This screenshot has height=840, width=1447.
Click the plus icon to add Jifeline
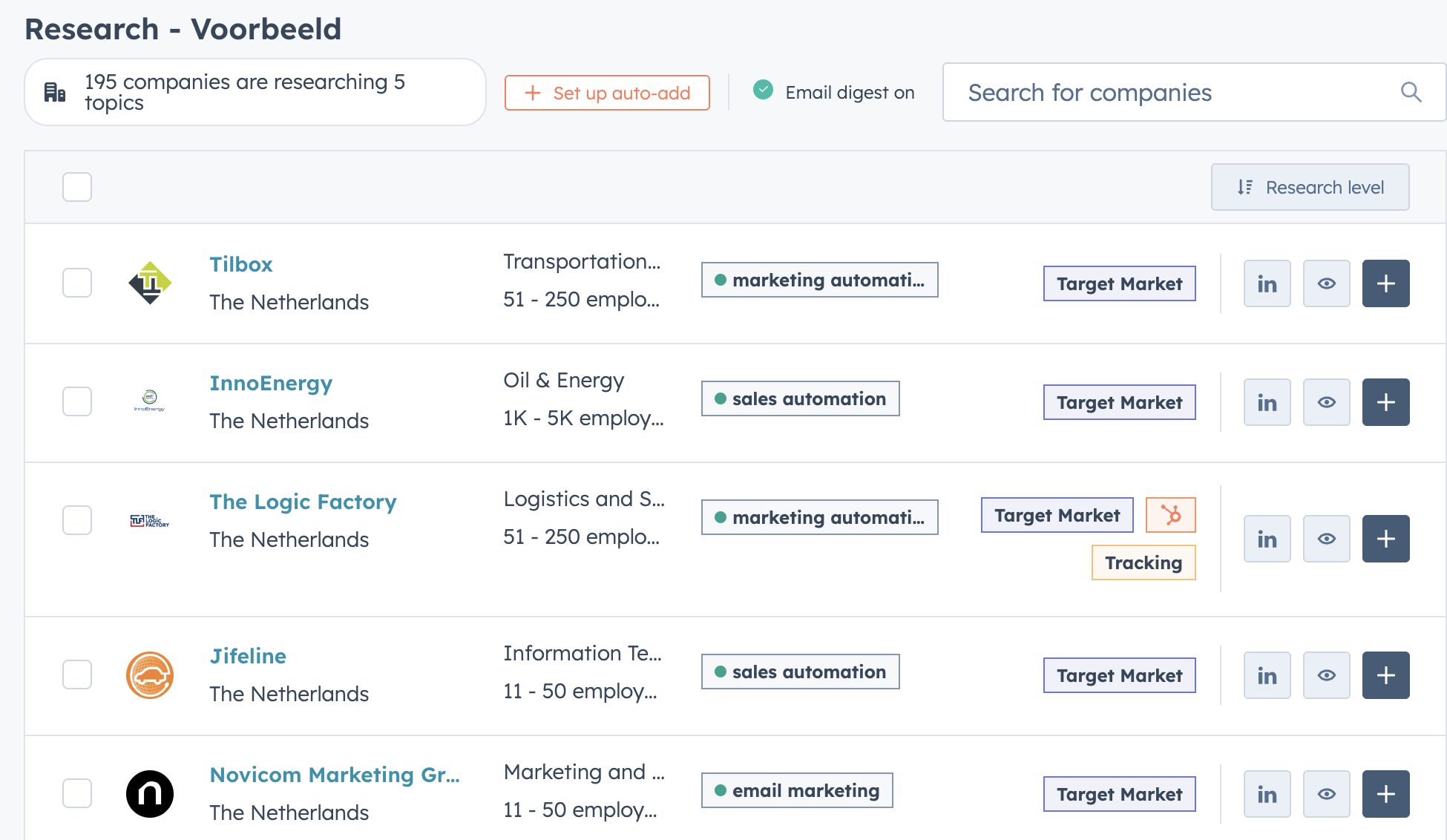click(x=1385, y=675)
